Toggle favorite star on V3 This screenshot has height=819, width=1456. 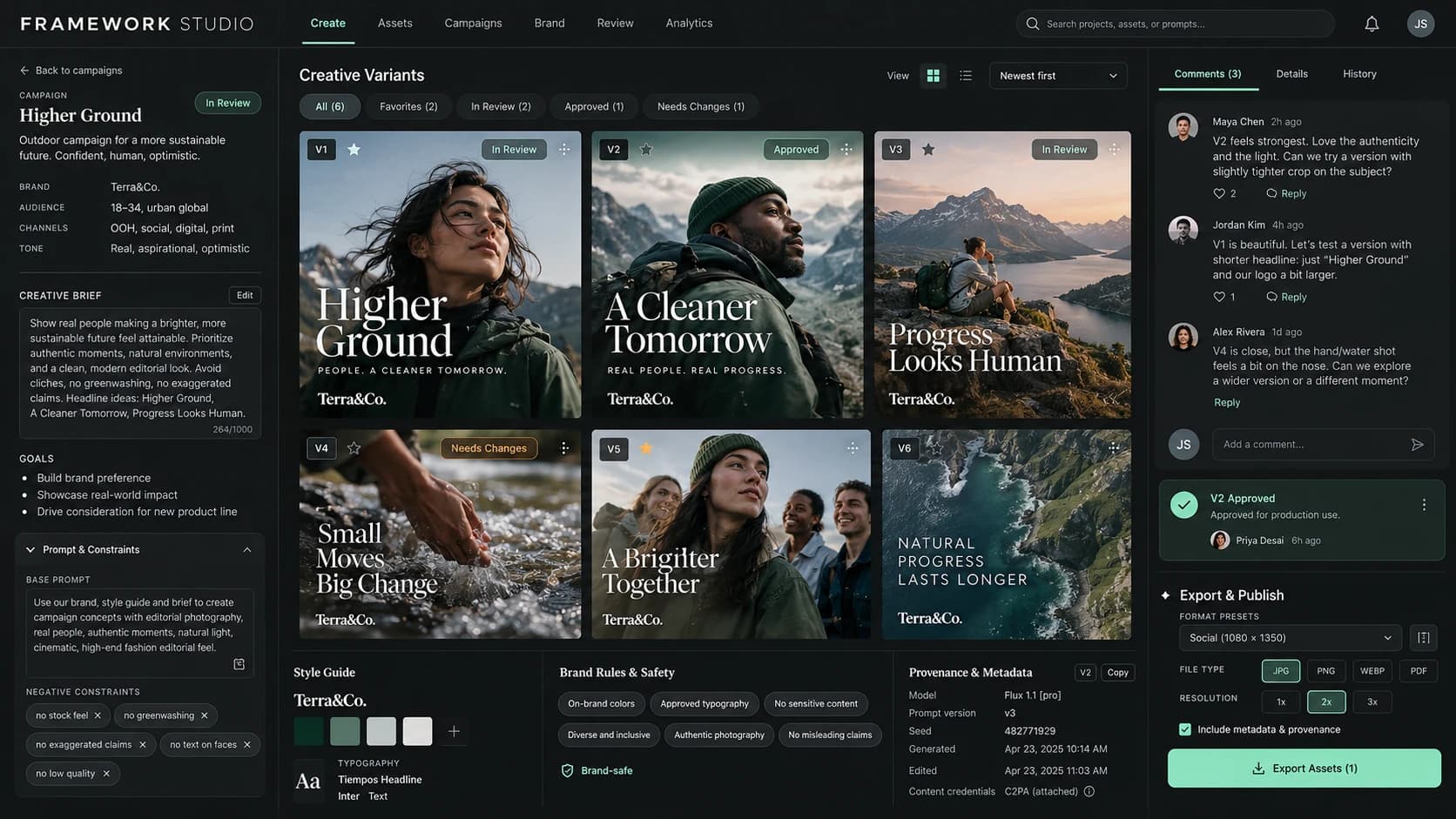[x=928, y=150]
